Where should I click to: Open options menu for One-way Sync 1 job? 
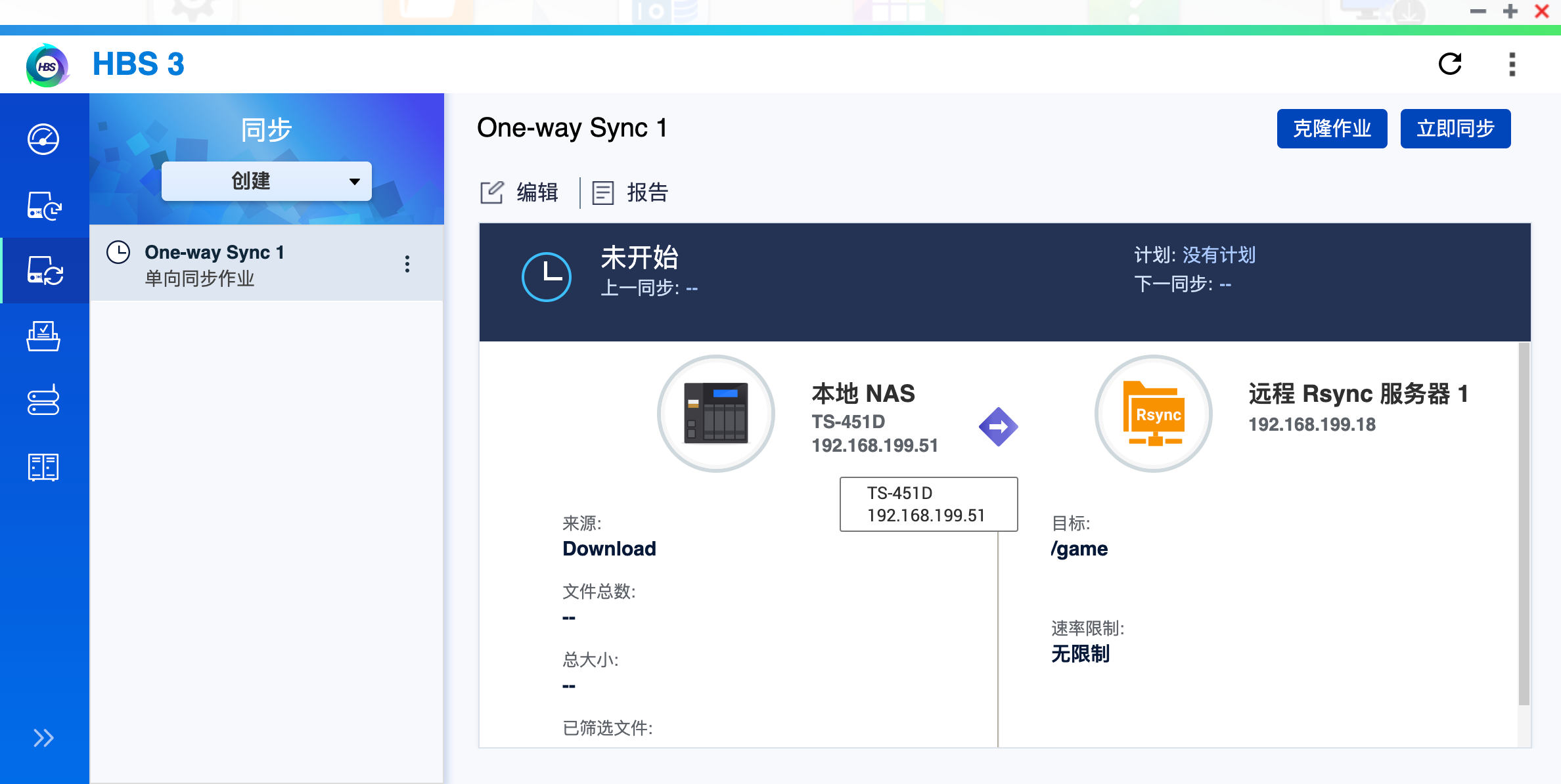(407, 264)
